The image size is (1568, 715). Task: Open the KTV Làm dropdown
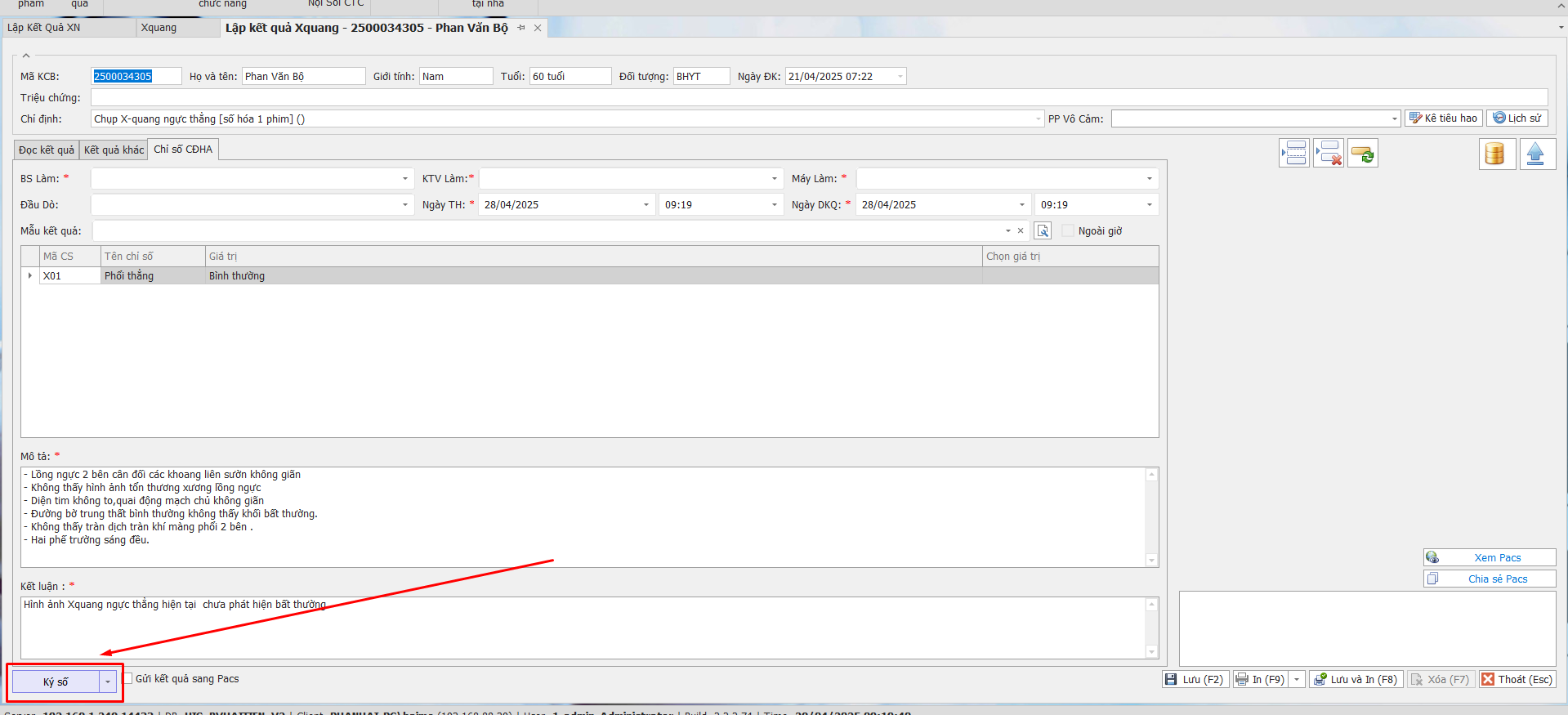[775, 179]
